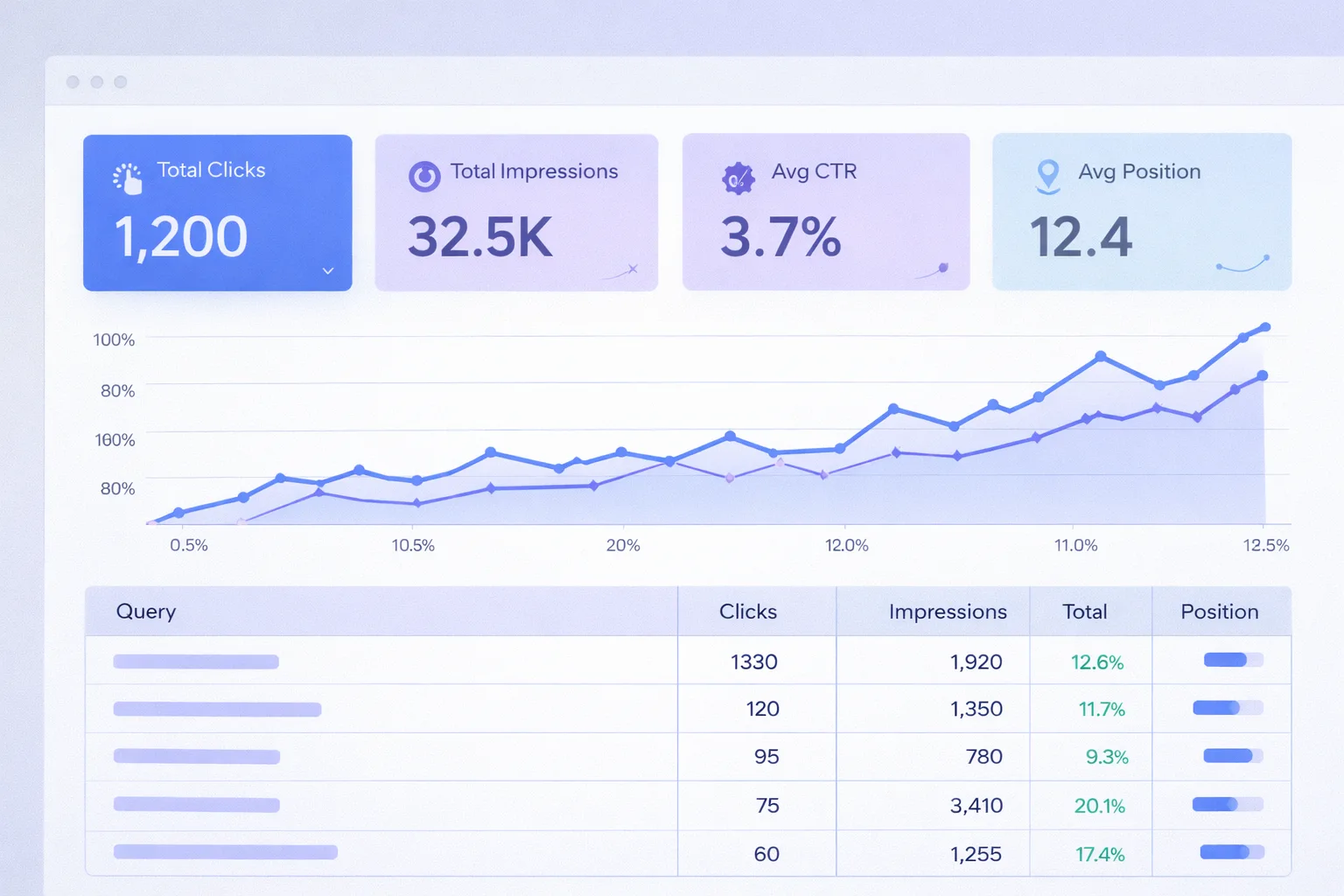Click the Avg CTR percentage badge icon
This screenshot has width=1344, height=896.
pos(738,178)
